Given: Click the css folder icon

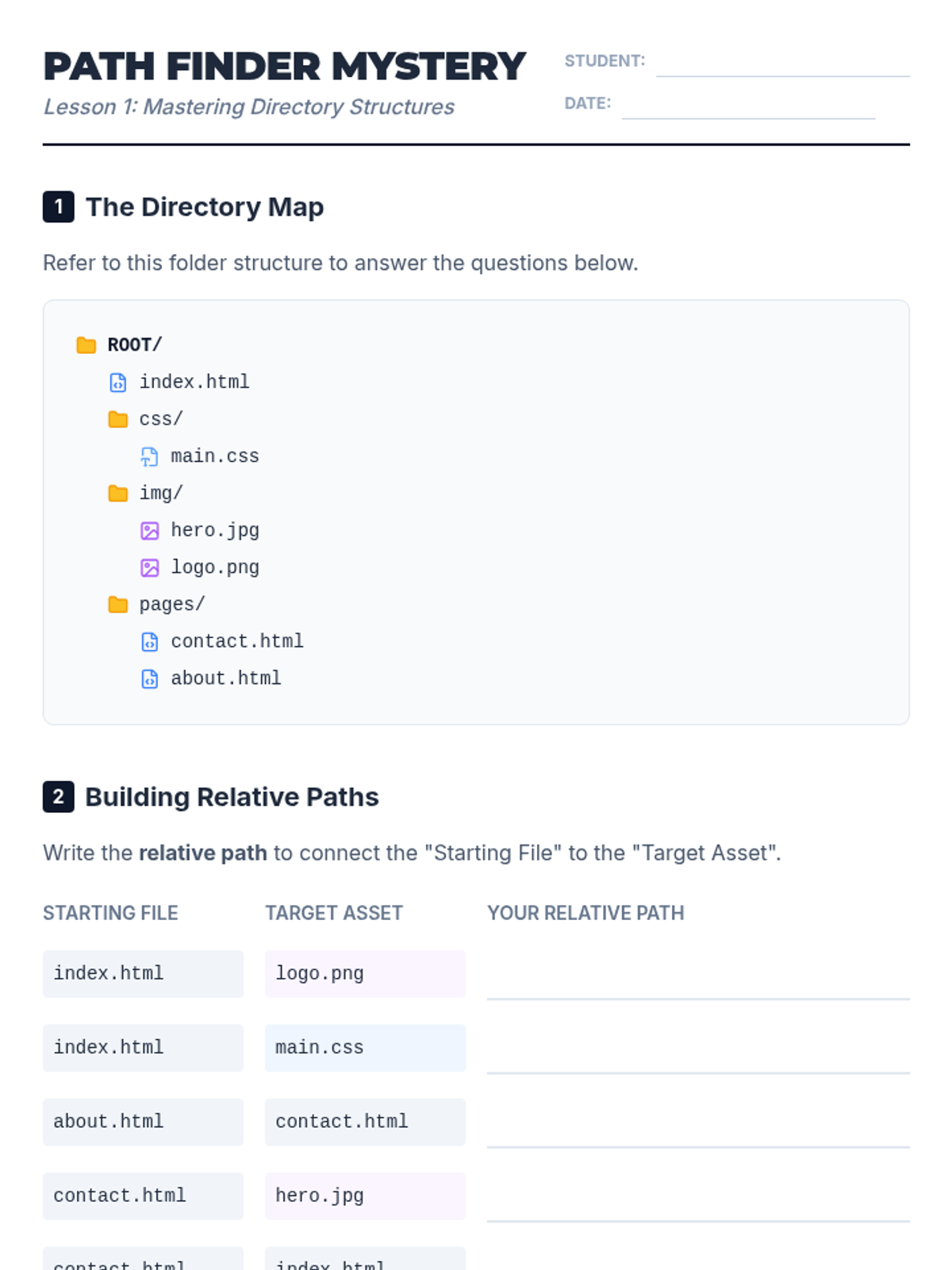Looking at the screenshot, I should click(117, 419).
